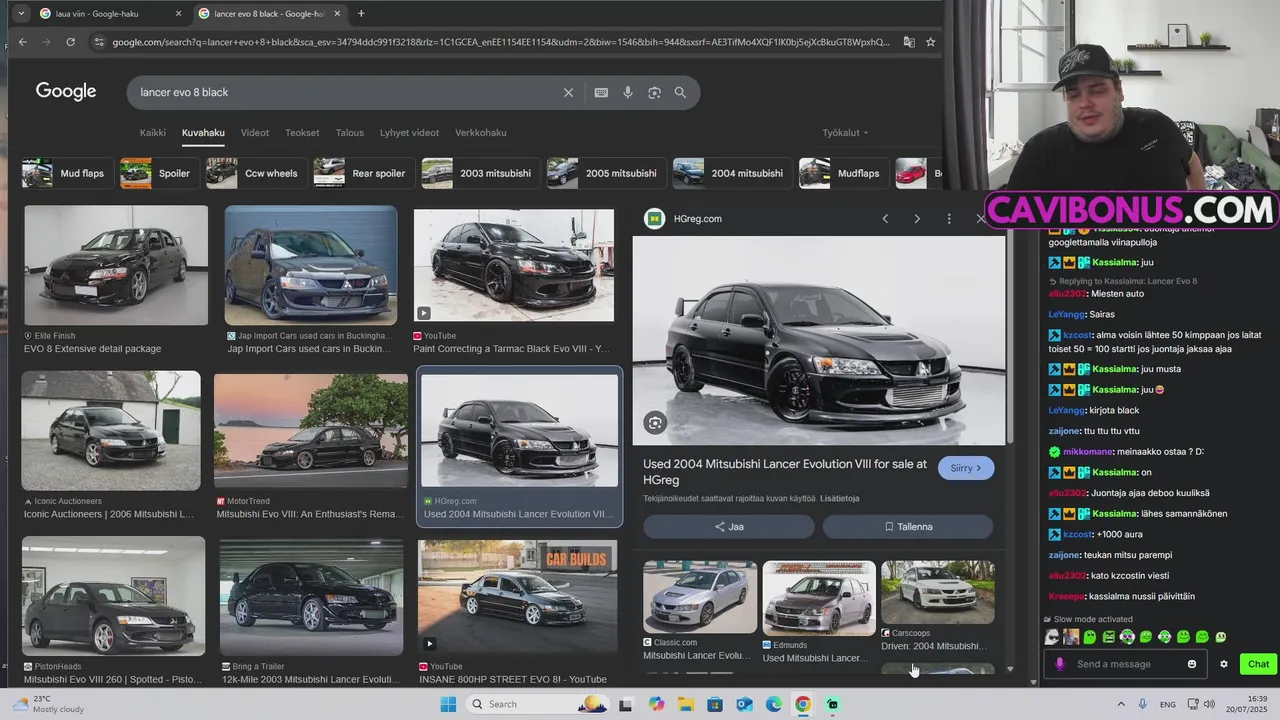Search inside image with the lens overlay icon
Screen dimensions: 1280x720
pos(655,423)
